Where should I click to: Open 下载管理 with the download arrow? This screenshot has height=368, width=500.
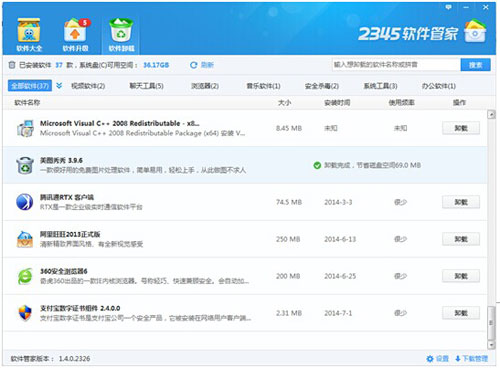[x=471, y=359]
